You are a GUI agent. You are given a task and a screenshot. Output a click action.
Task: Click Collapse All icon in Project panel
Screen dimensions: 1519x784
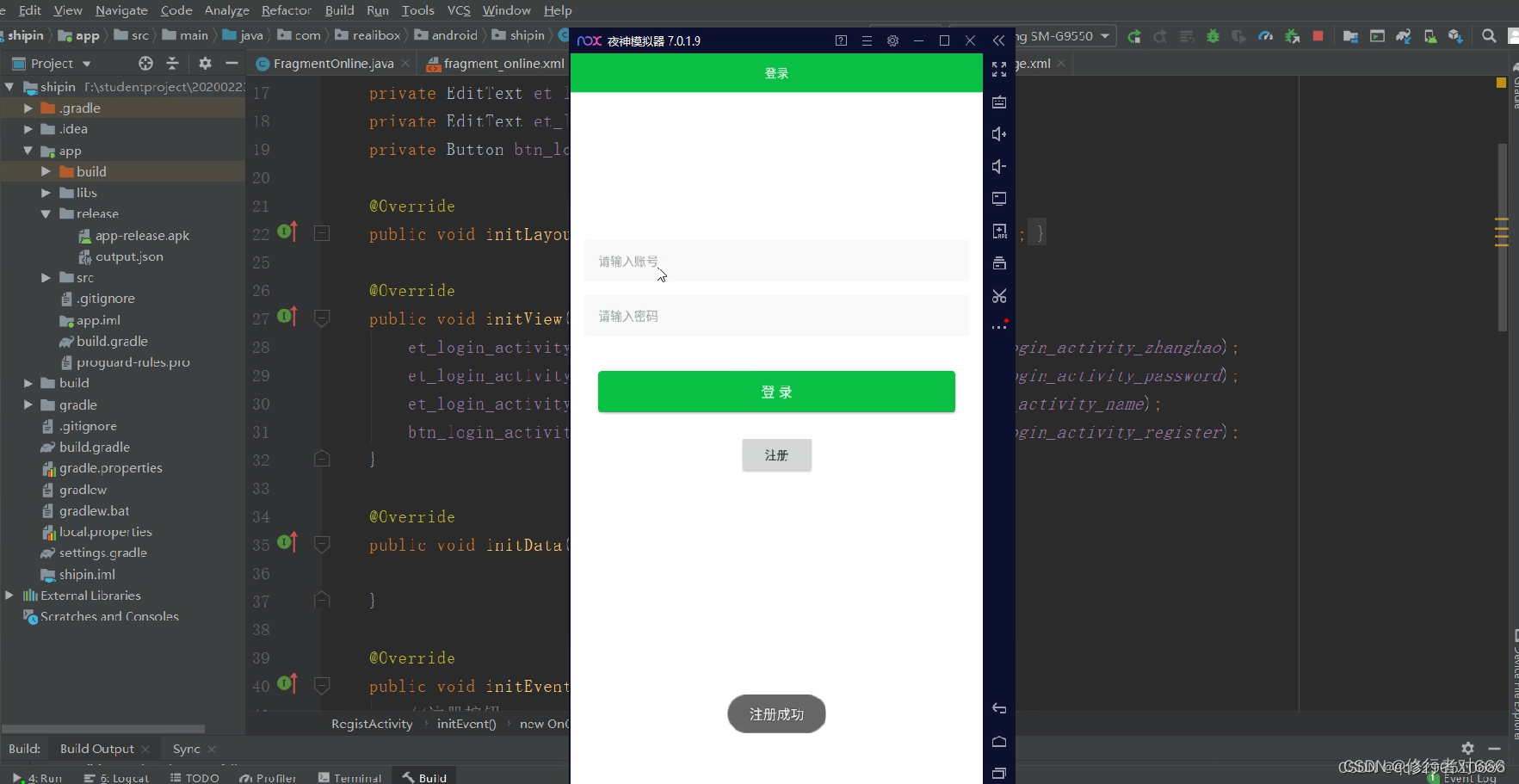[x=172, y=63]
